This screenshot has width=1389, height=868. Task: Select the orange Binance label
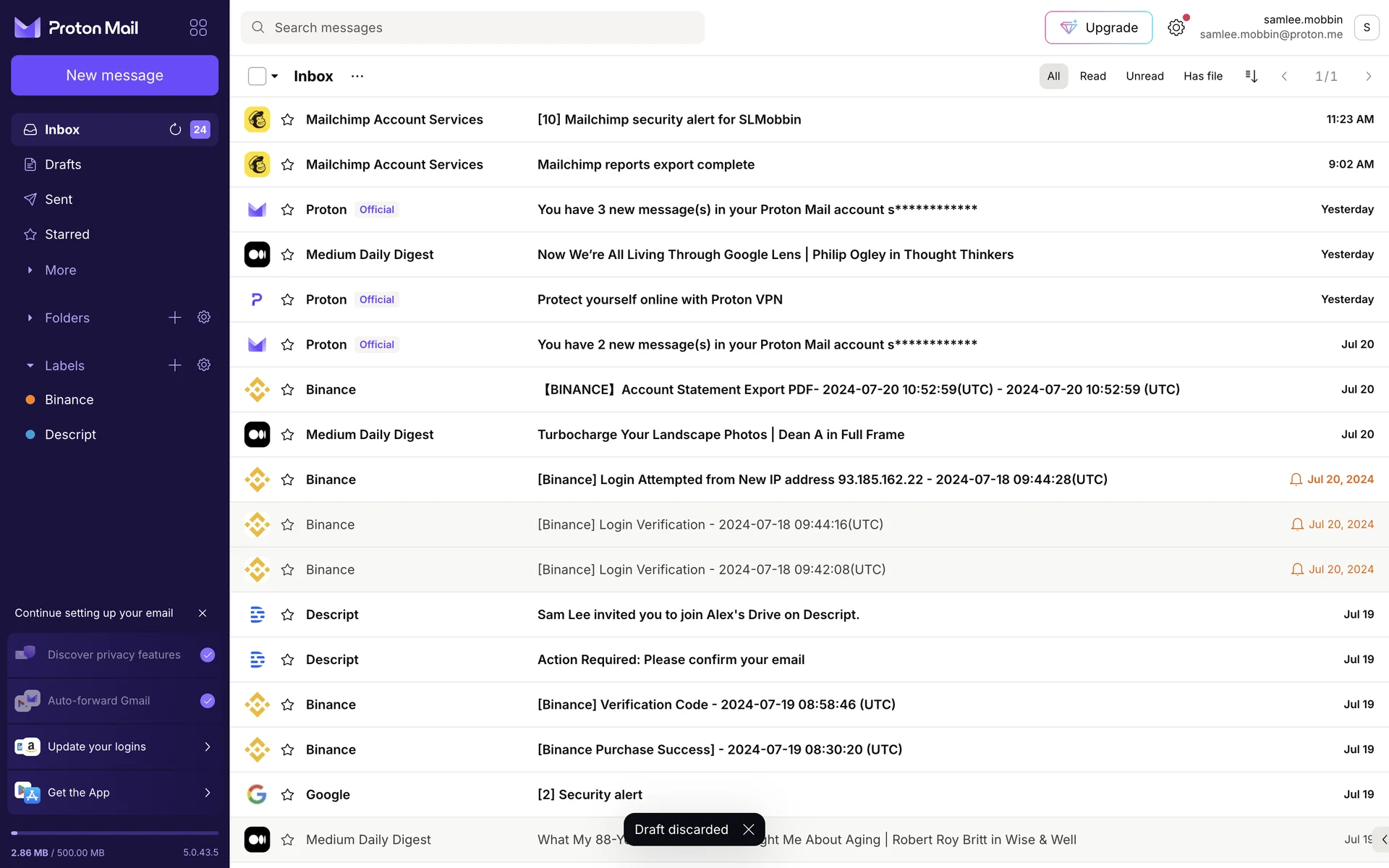(69, 400)
